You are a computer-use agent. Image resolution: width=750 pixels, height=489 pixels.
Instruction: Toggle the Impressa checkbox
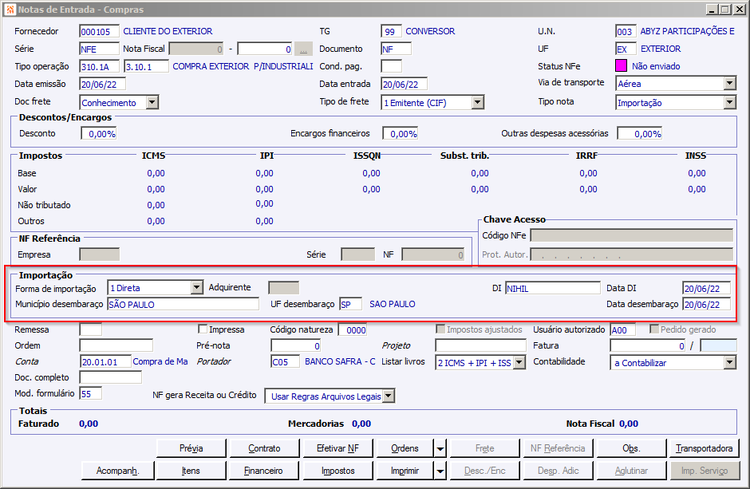point(204,329)
